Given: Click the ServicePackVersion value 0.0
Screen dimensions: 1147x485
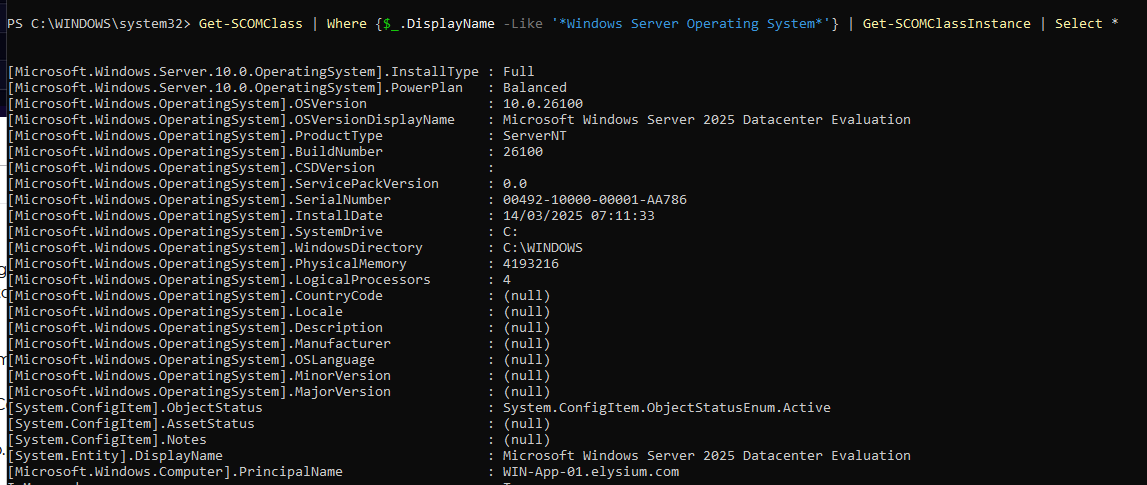Looking at the screenshot, I should pos(514,184).
